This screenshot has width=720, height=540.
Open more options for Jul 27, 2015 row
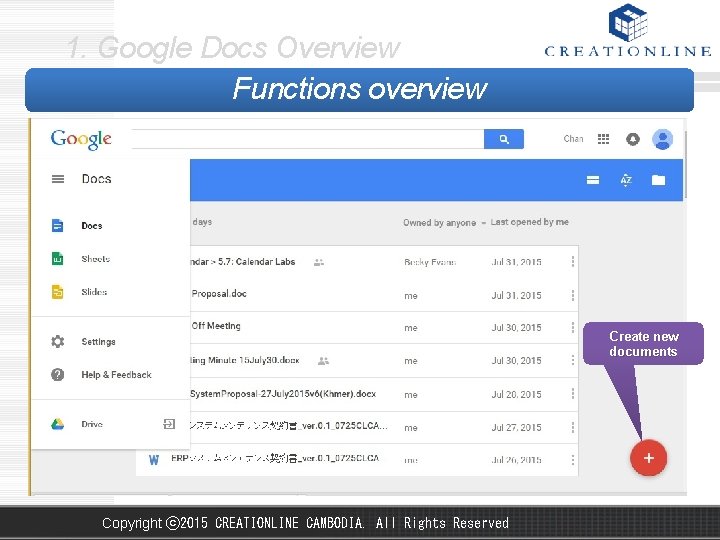[x=573, y=427]
